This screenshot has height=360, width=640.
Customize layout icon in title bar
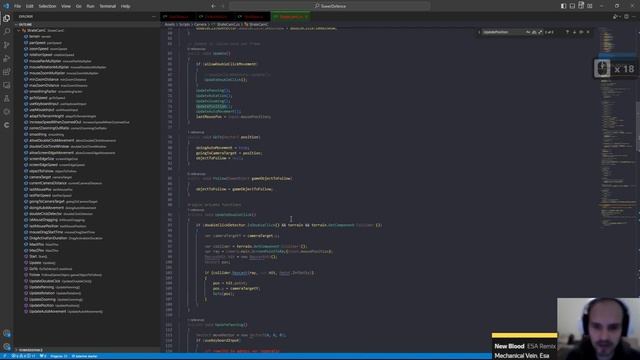590,6
